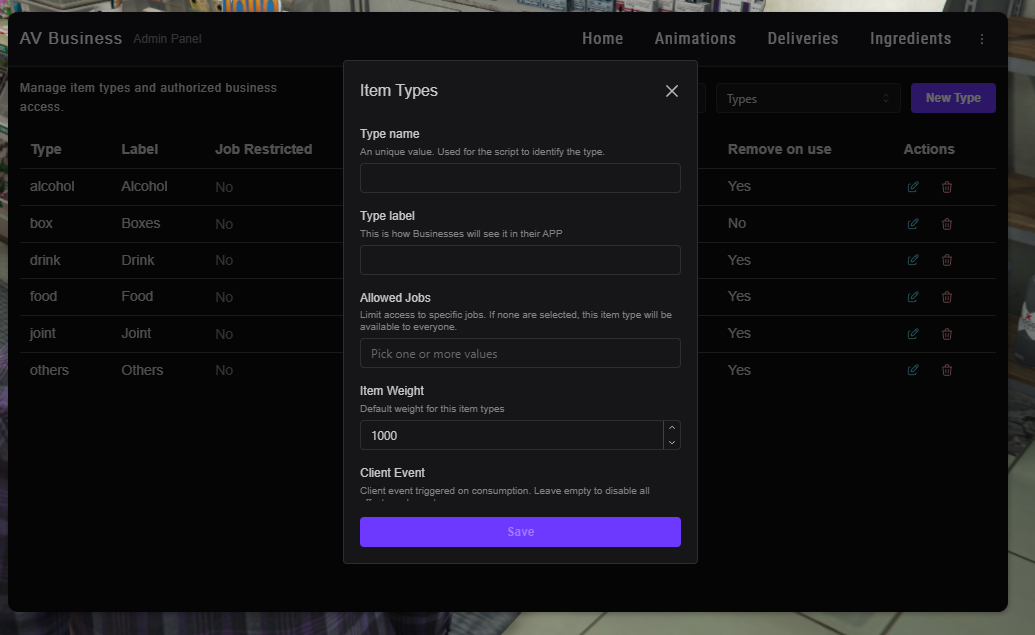Screen dimensions: 1035x635
Task: Decrease Item Weight with down stepper
Action: tap(672, 442)
